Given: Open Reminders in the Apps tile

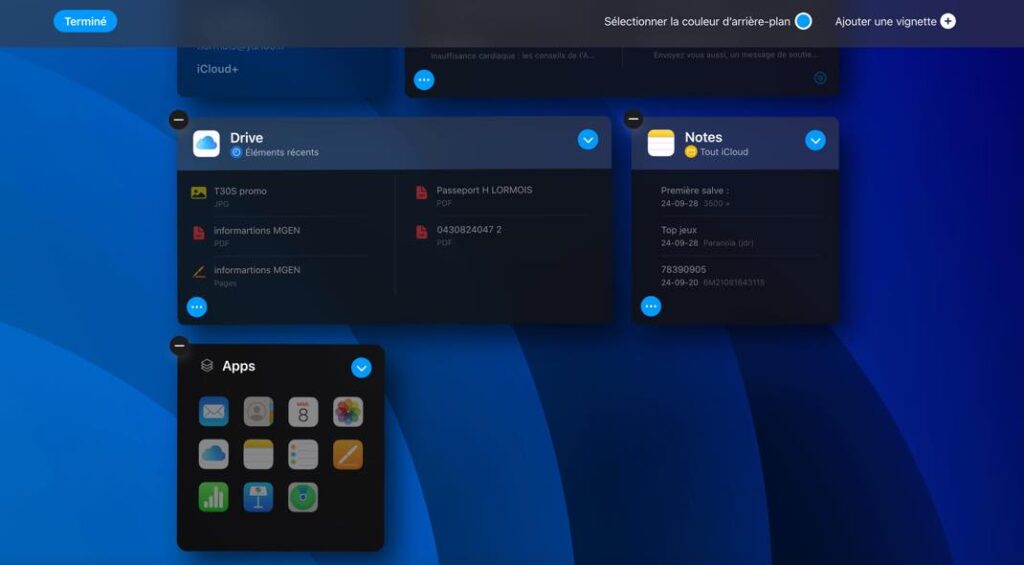Looking at the screenshot, I should 303,454.
